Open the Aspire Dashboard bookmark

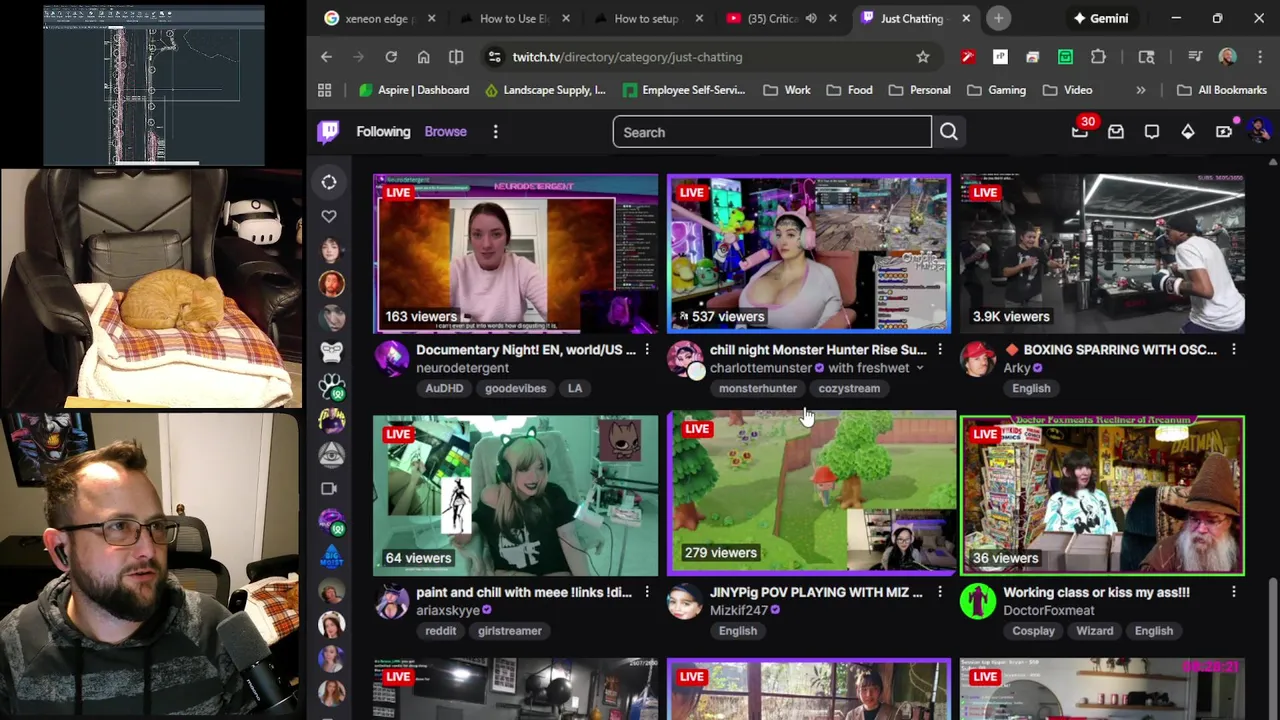pos(413,90)
